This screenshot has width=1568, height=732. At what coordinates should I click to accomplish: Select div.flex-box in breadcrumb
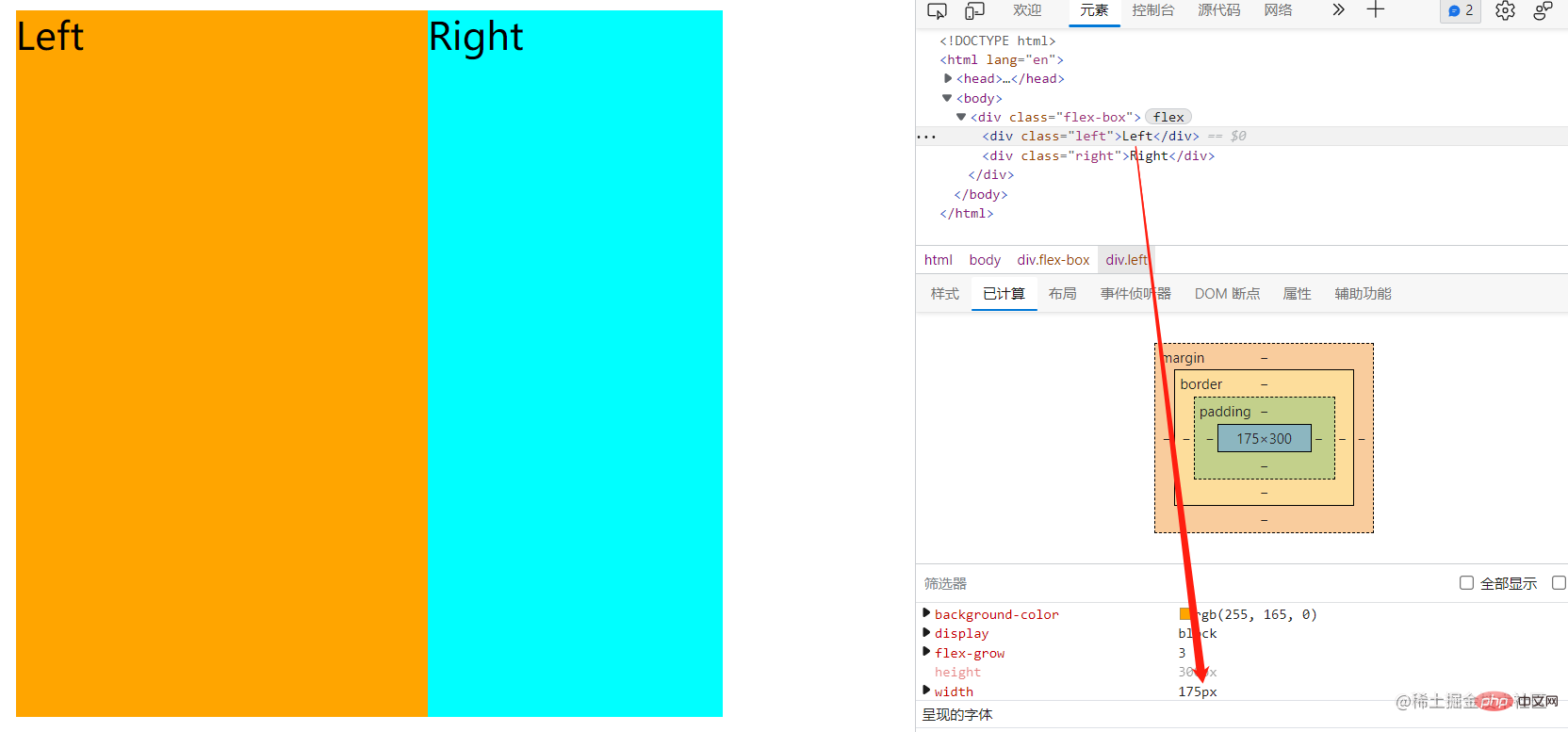coord(1053,260)
